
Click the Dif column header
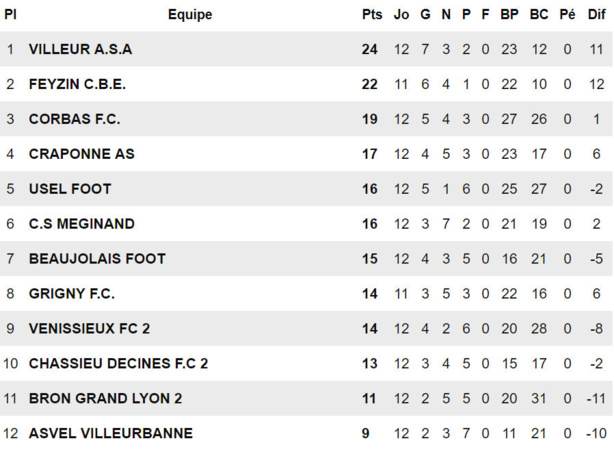pyautogui.click(x=596, y=15)
